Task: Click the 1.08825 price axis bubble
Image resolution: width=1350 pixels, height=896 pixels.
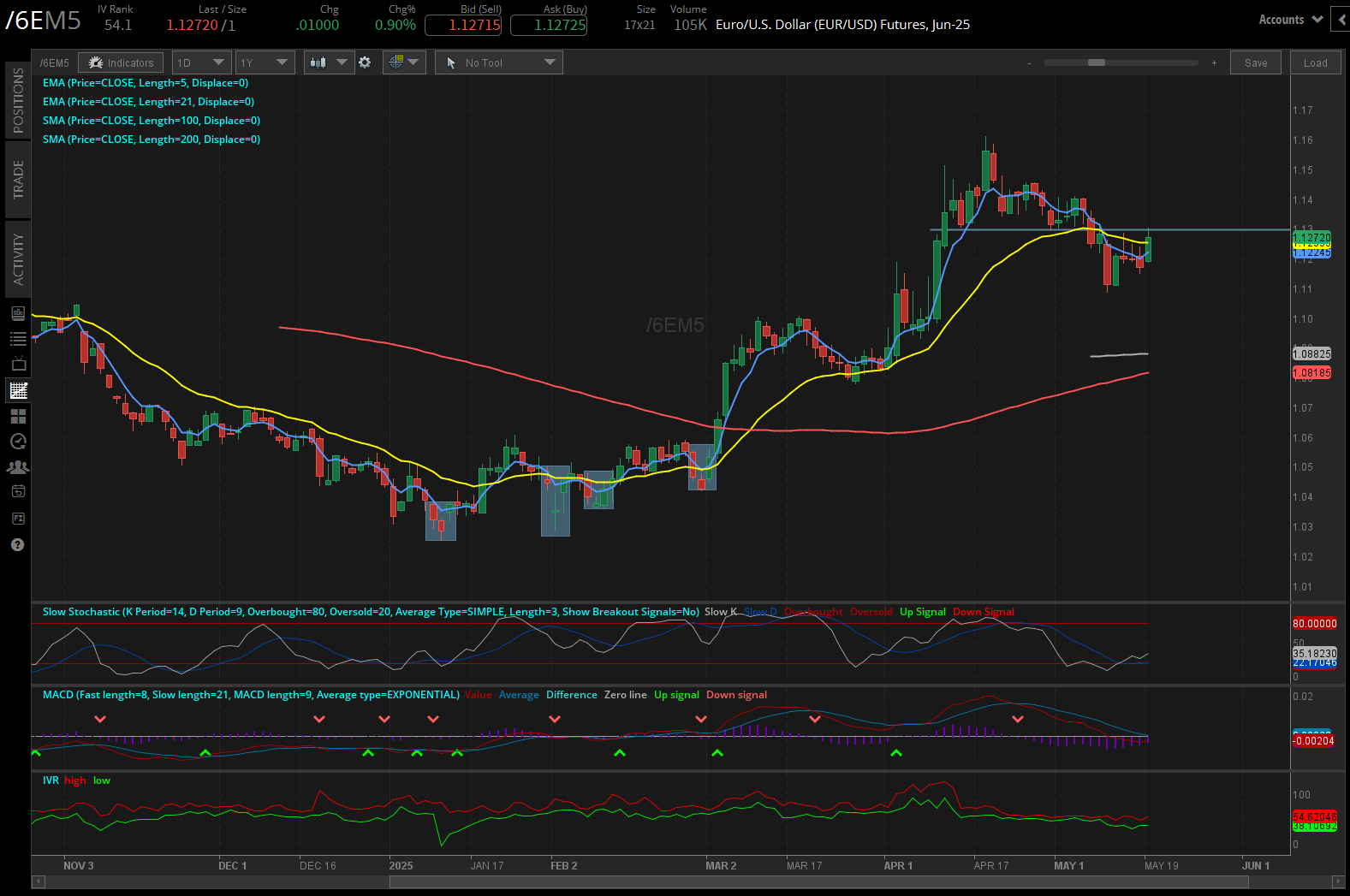Action: (x=1311, y=353)
